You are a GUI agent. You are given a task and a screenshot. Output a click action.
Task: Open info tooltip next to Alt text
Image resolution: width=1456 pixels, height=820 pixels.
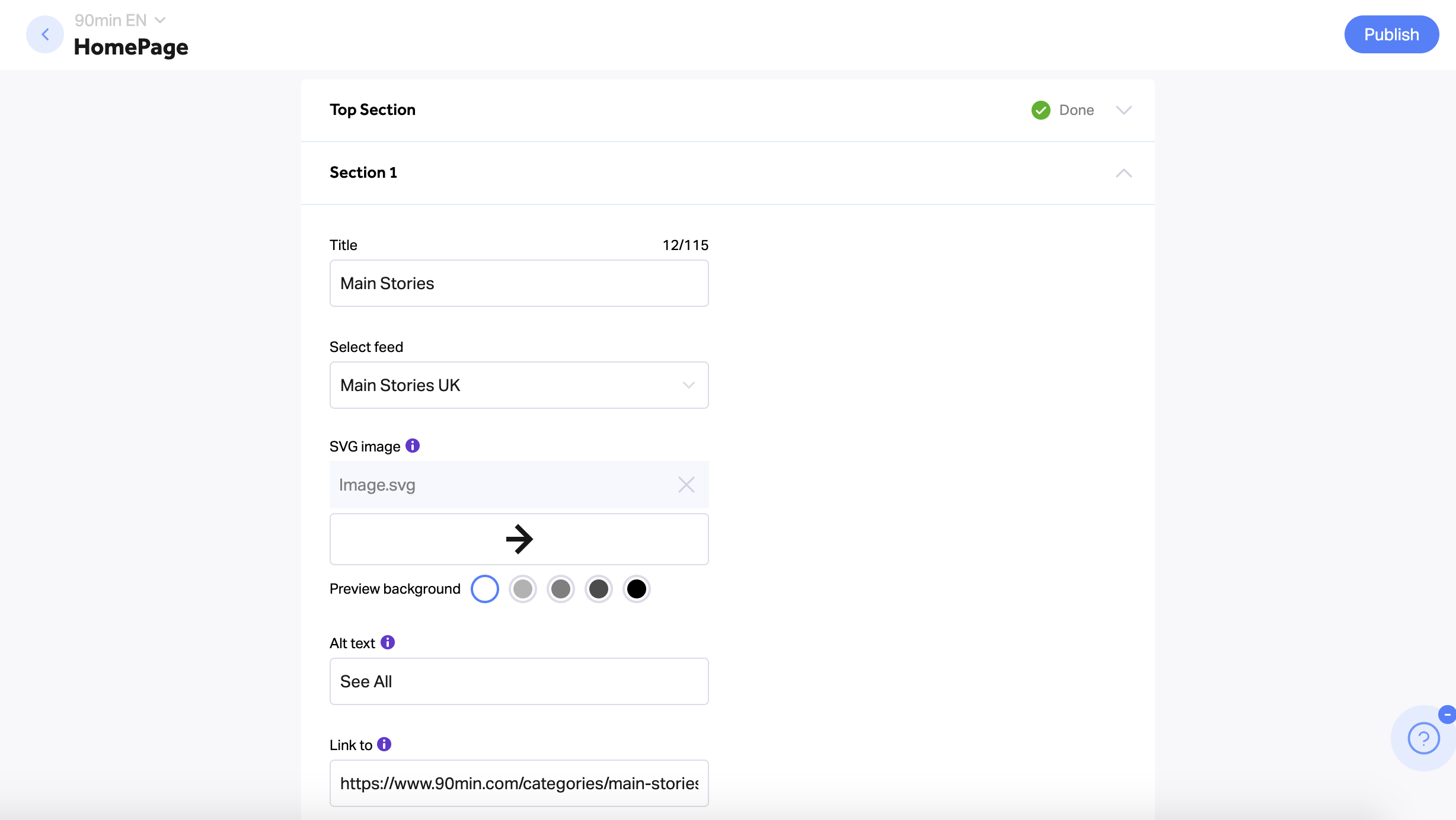pyautogui.click(x=388, y=642)
